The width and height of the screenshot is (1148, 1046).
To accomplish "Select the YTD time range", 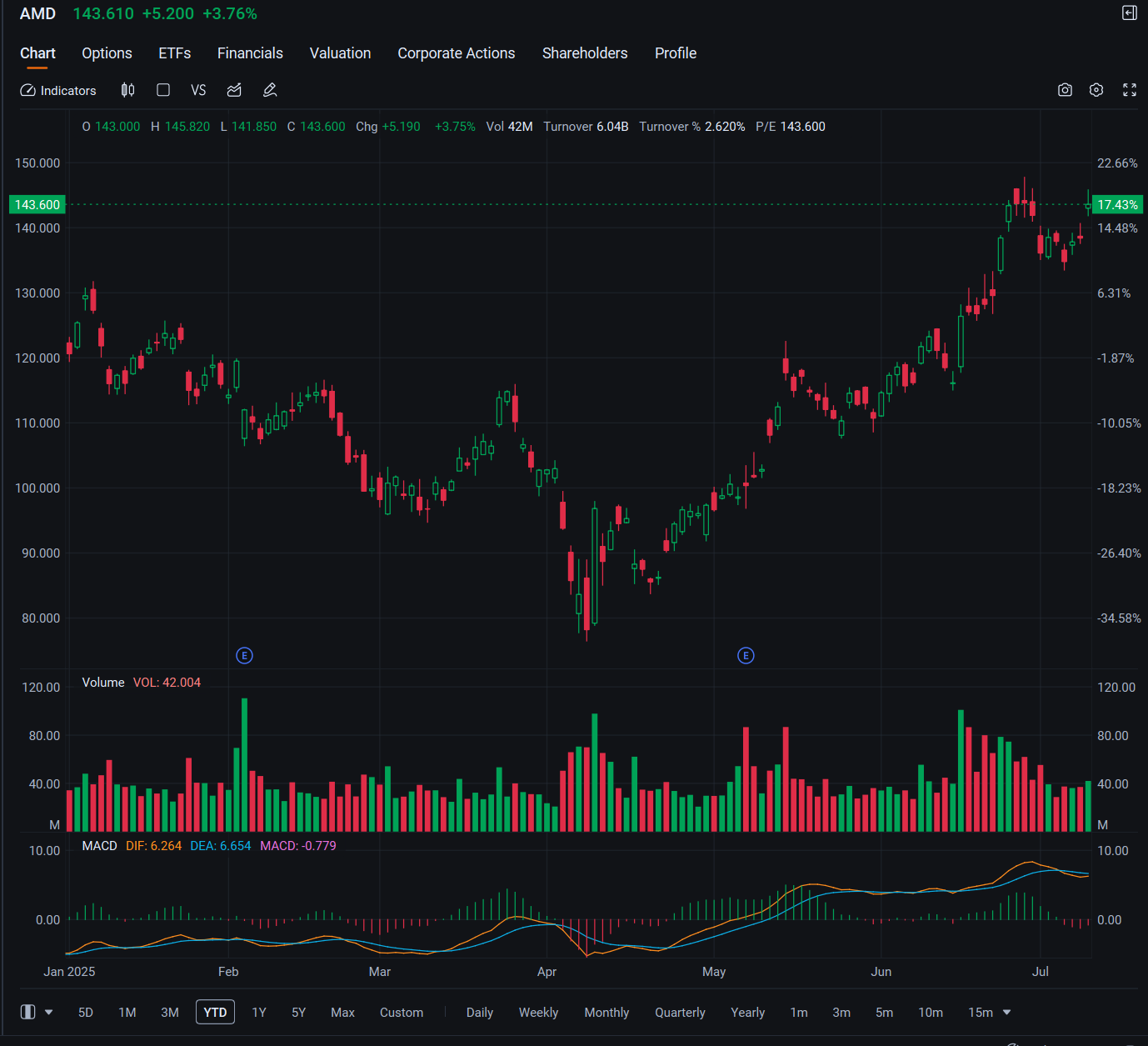I will click(215, 1012).
